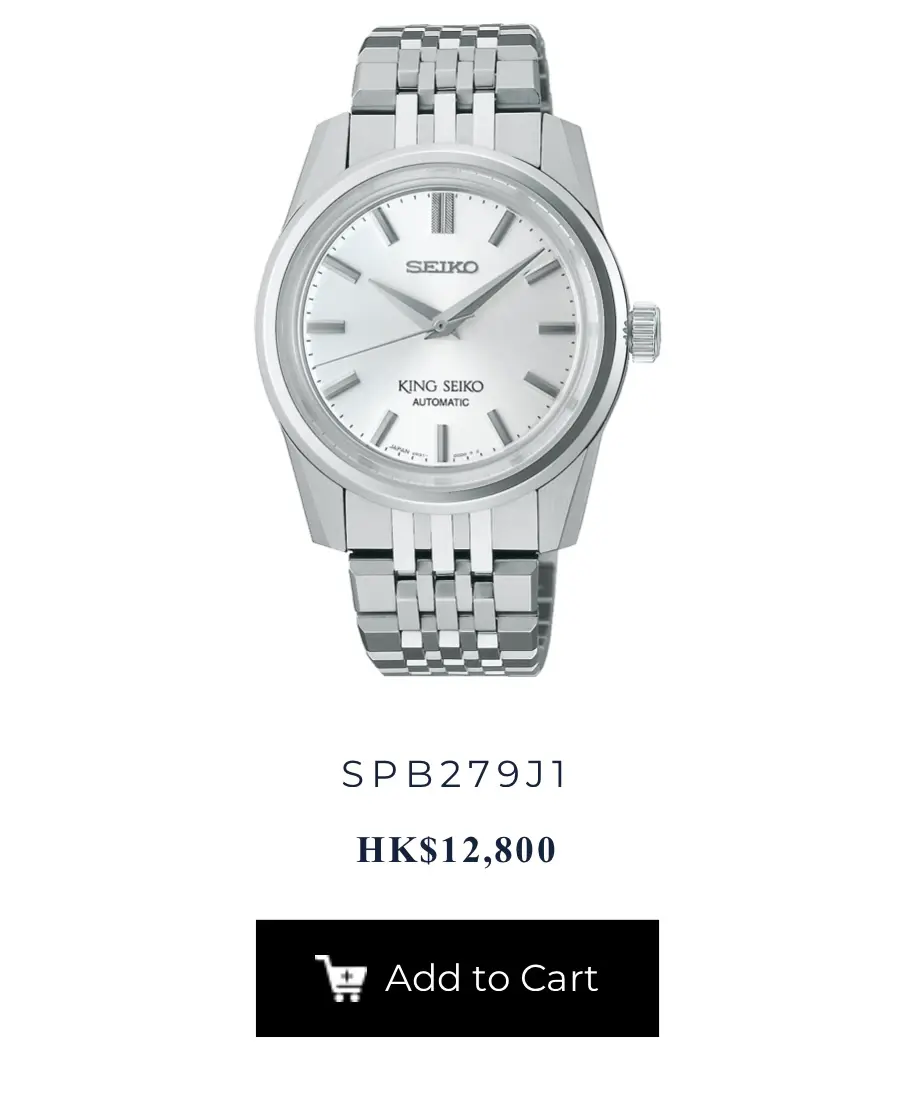Image resolution: width=918 pixels, height=1112 pixels.
Task: Click the double 12 o'clock hour marker
Action: coord(441,211)
